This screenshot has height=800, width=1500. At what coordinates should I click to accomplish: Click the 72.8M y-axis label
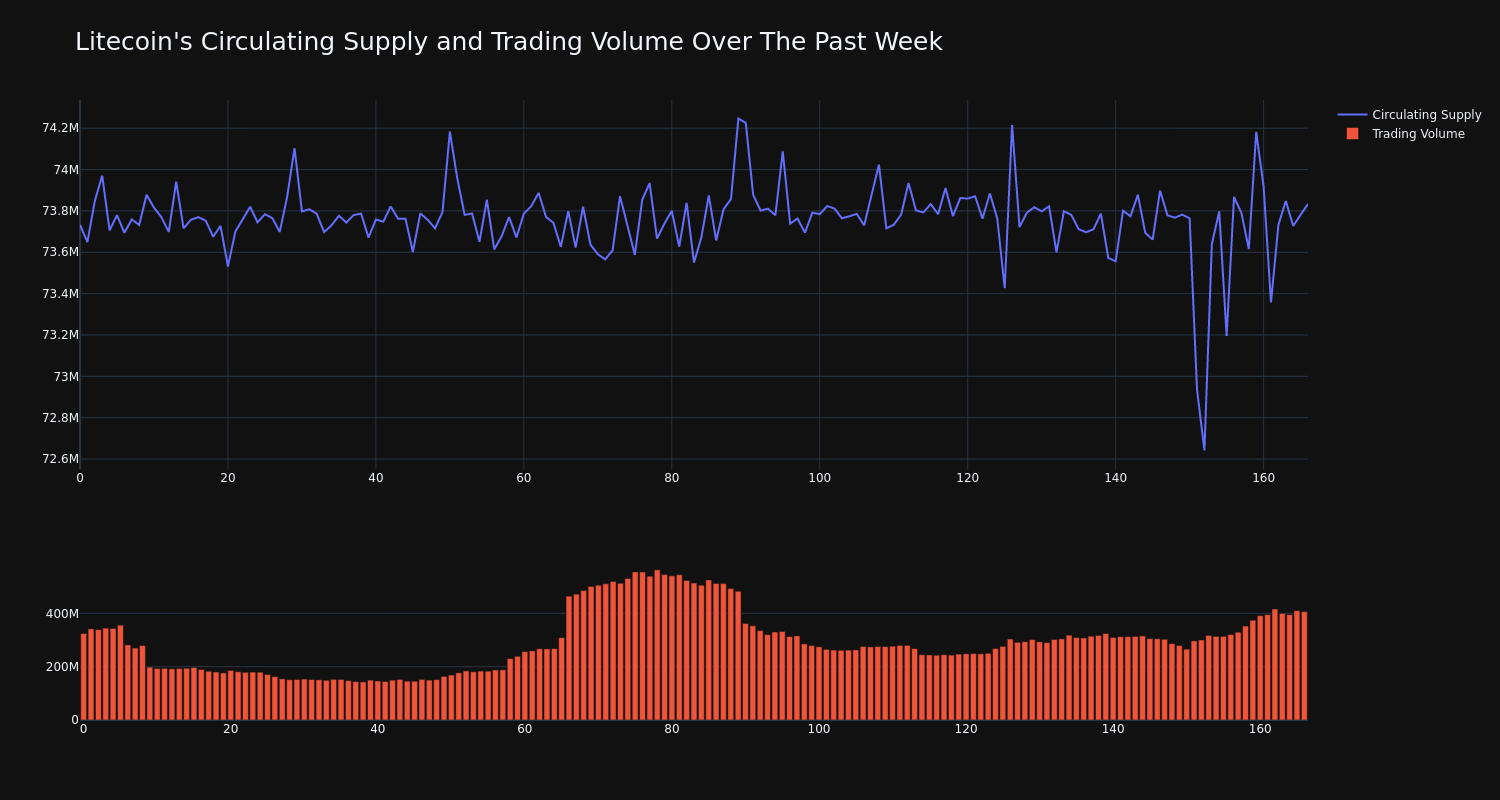point(60,418)
